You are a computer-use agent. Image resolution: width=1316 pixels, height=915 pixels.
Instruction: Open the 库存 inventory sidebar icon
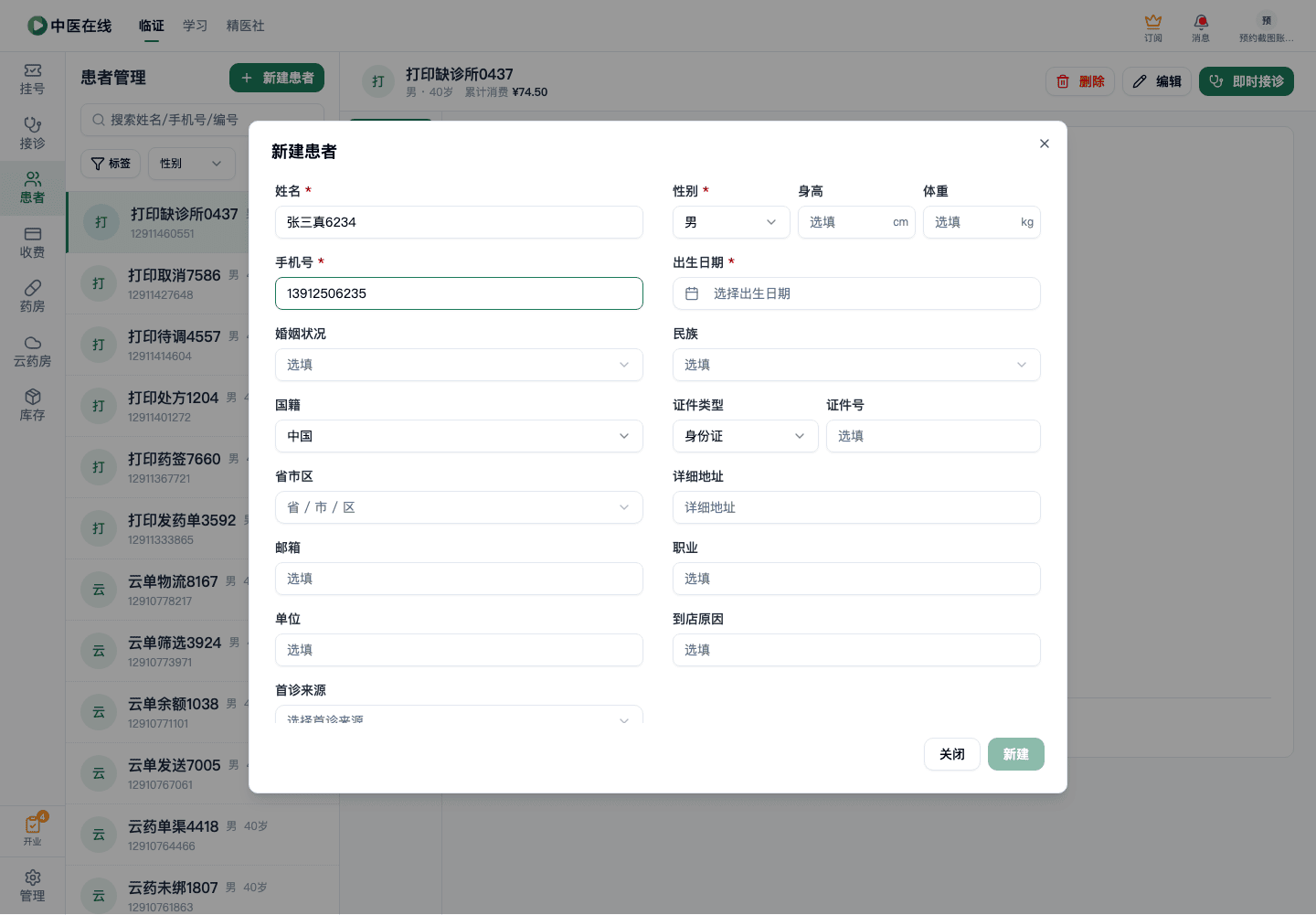tap(32, 405)
